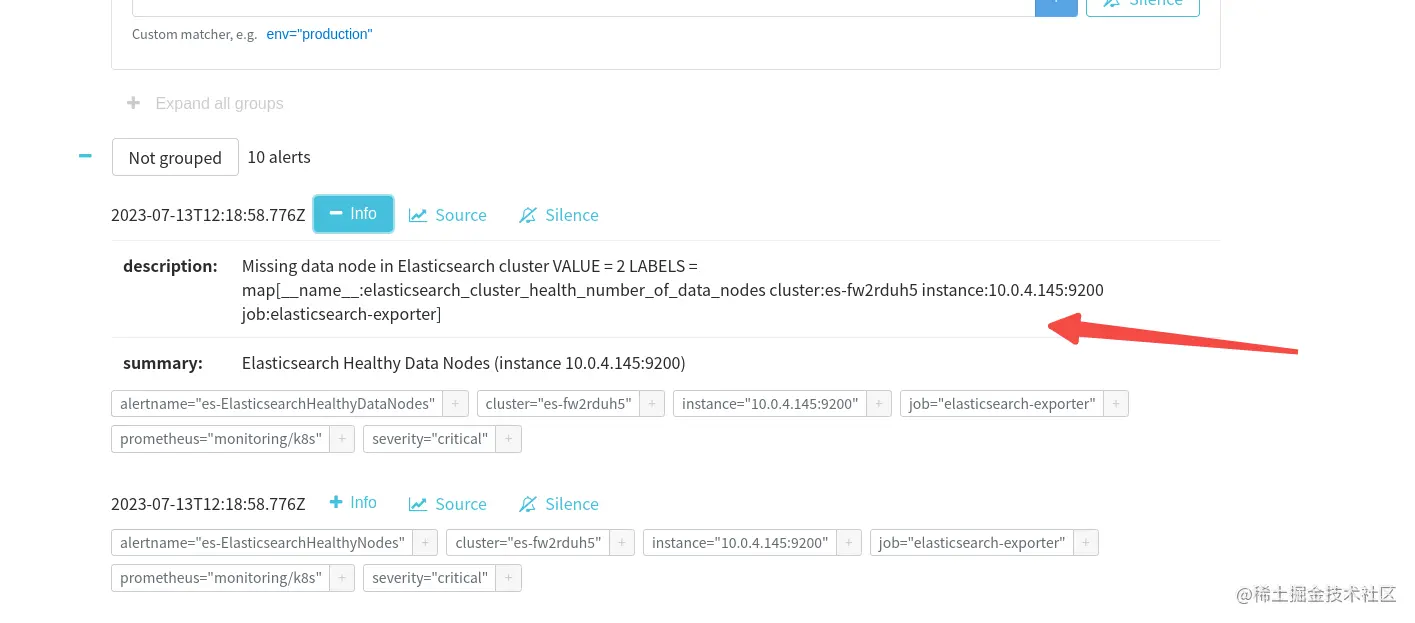Collapse the Not grouped alert group
The width and height of the screenshot is (1415, 623).
tap(85, 156)
